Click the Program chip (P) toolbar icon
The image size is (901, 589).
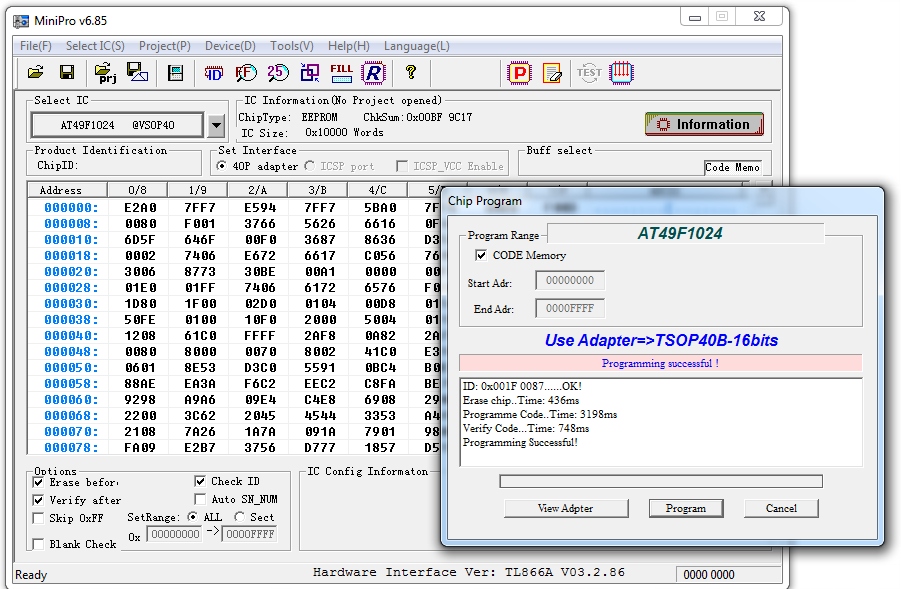click(x=519, y=72)
